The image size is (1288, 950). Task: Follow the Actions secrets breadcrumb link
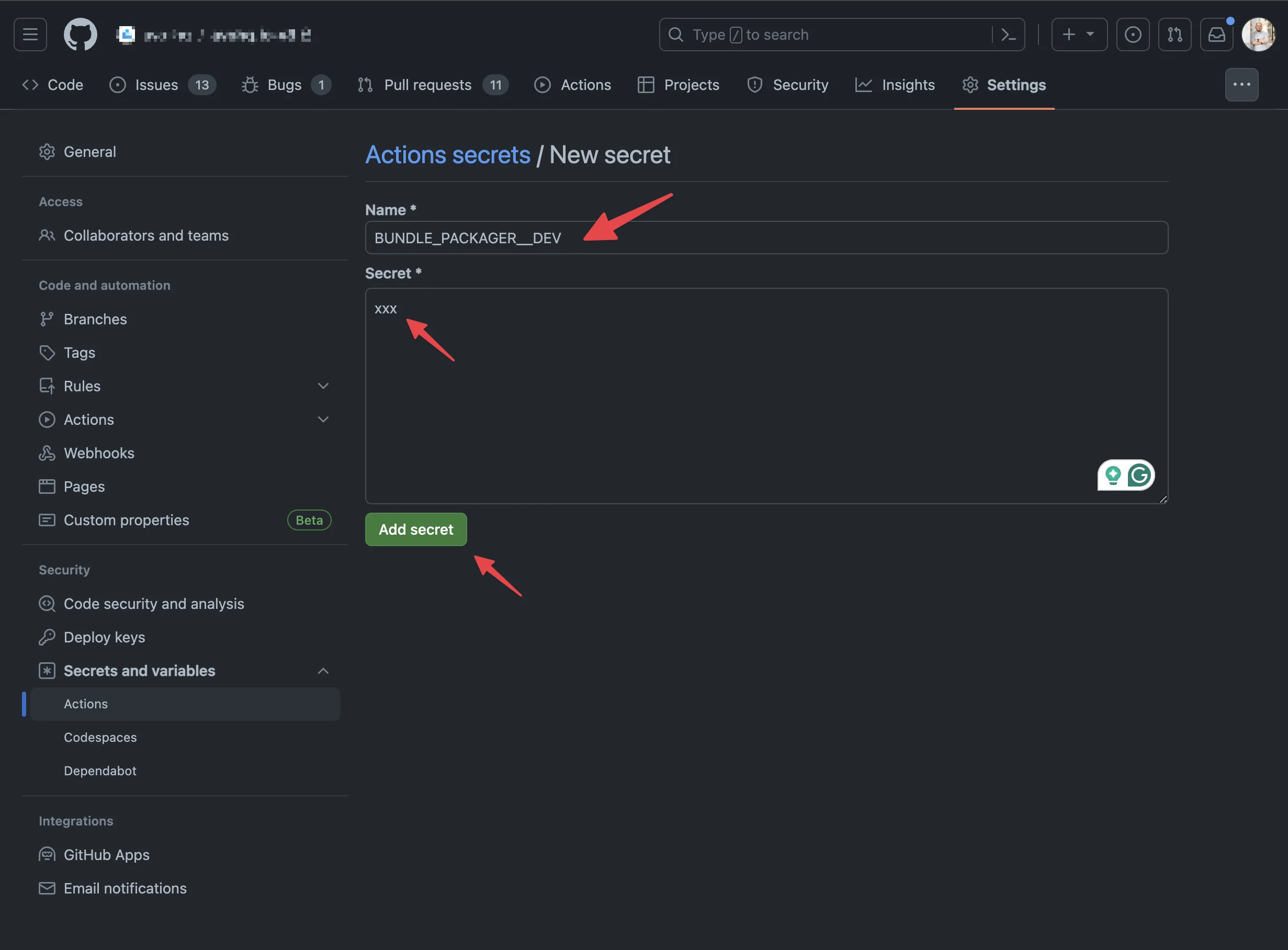pyautogui.click(x=448, y=155)
